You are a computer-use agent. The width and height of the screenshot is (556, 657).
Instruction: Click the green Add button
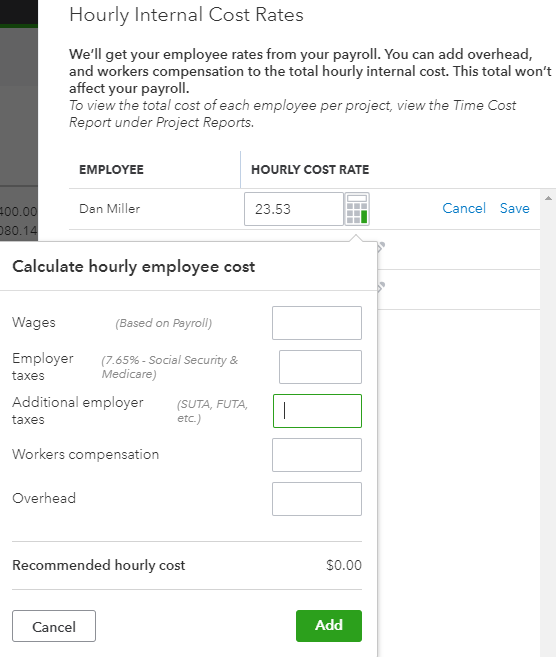[329, 626]
